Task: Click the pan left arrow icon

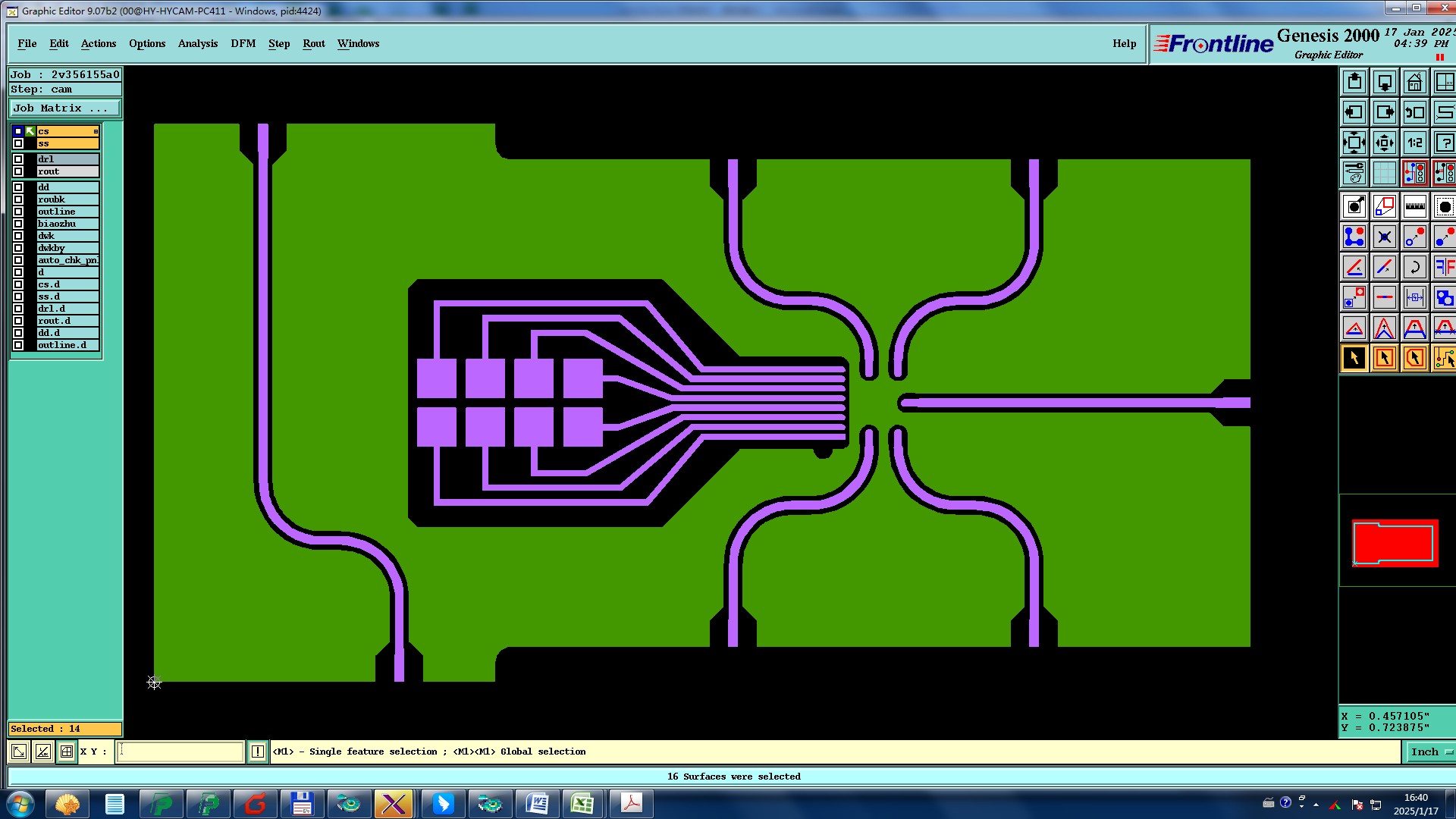Action: point(1354,112)
